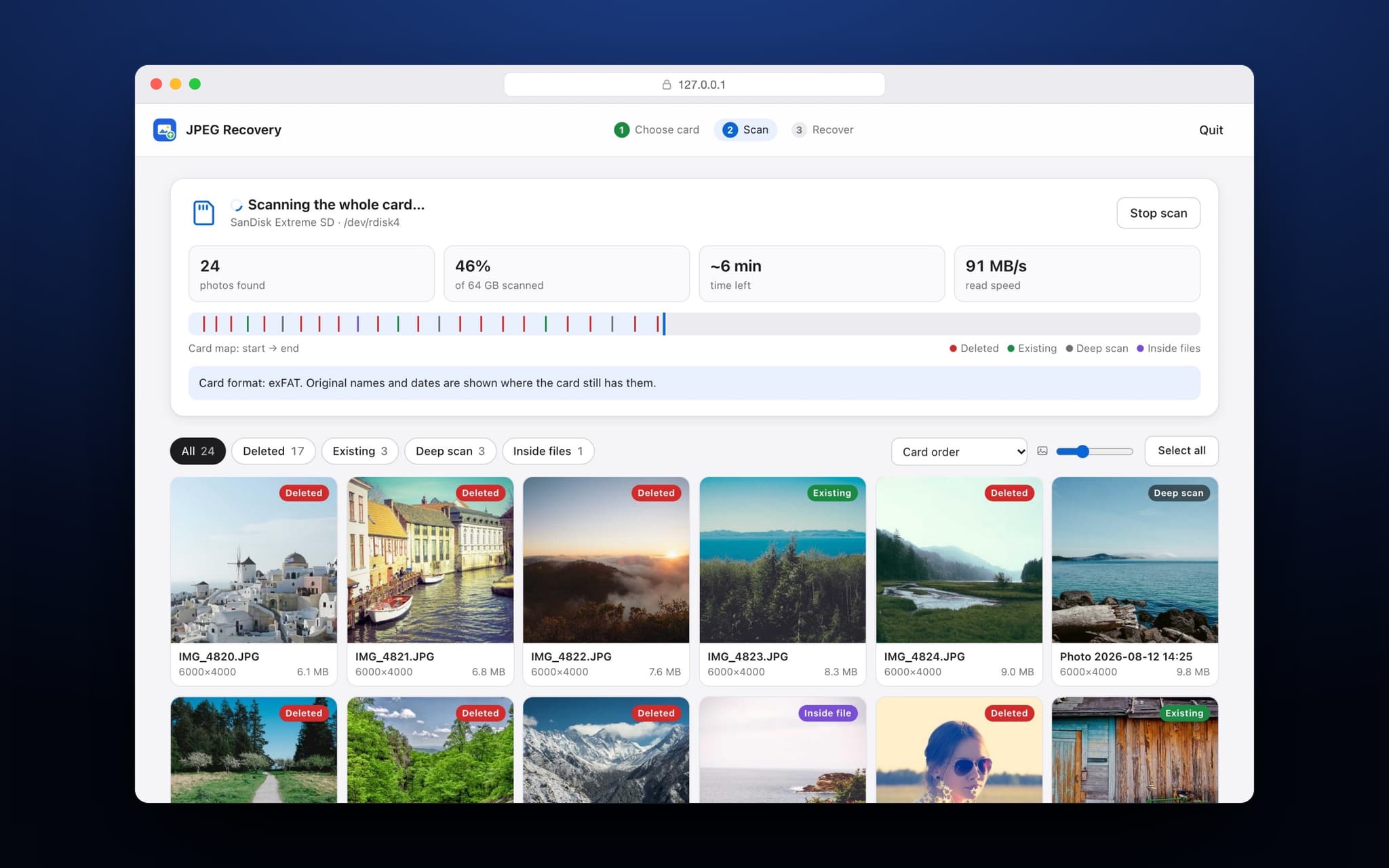Viewport: 1389px width, 868px height.
Task: Click the 46% of 64 GB scanned stat
Action: [566, 274]
